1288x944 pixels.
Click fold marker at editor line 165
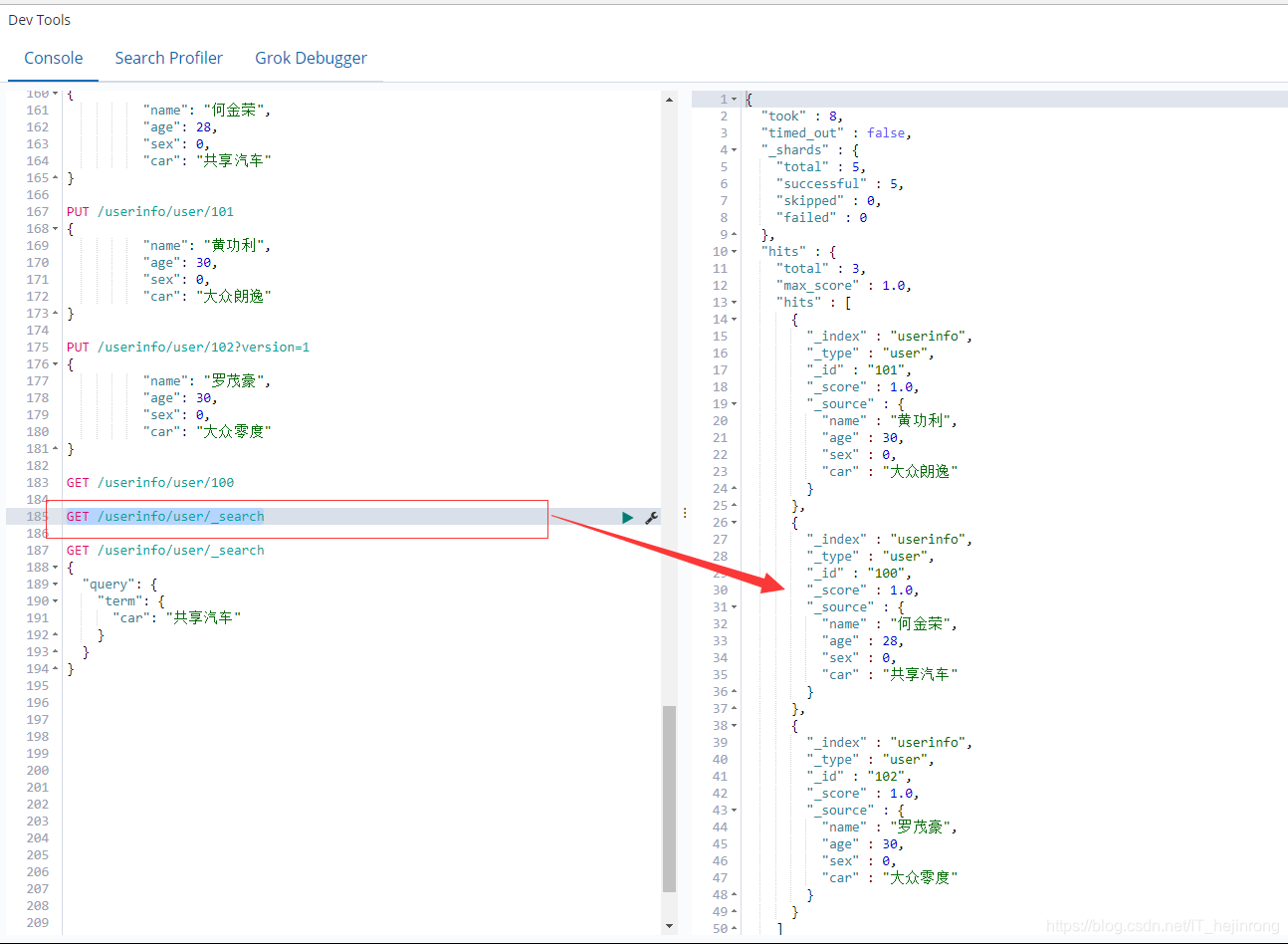(x=56, y=178)
